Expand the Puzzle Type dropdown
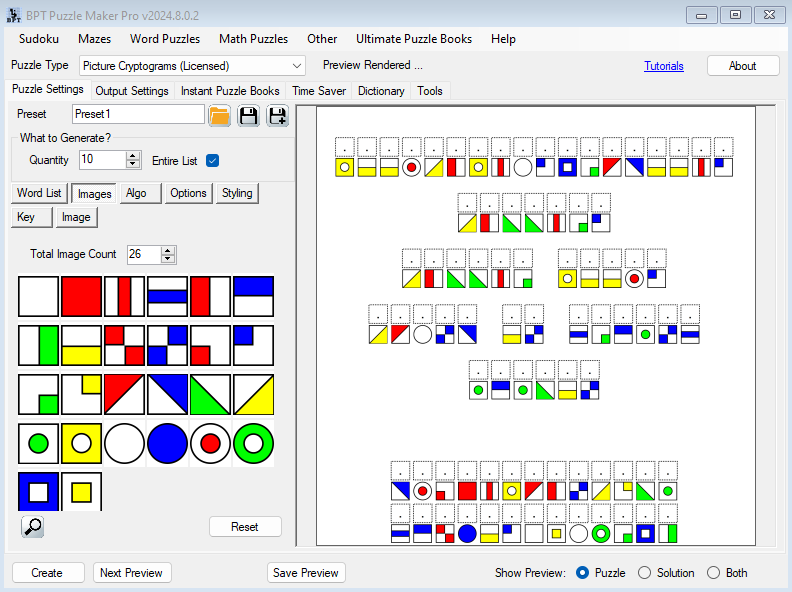This screenshot has width=792, height=592. tap(296, 66)
